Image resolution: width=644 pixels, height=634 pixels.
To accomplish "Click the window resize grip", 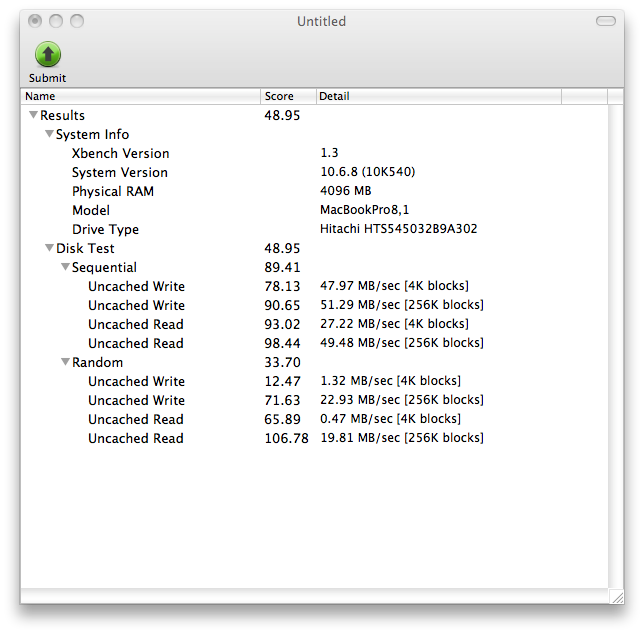I will pyautogui.click(x=616, y=597).
